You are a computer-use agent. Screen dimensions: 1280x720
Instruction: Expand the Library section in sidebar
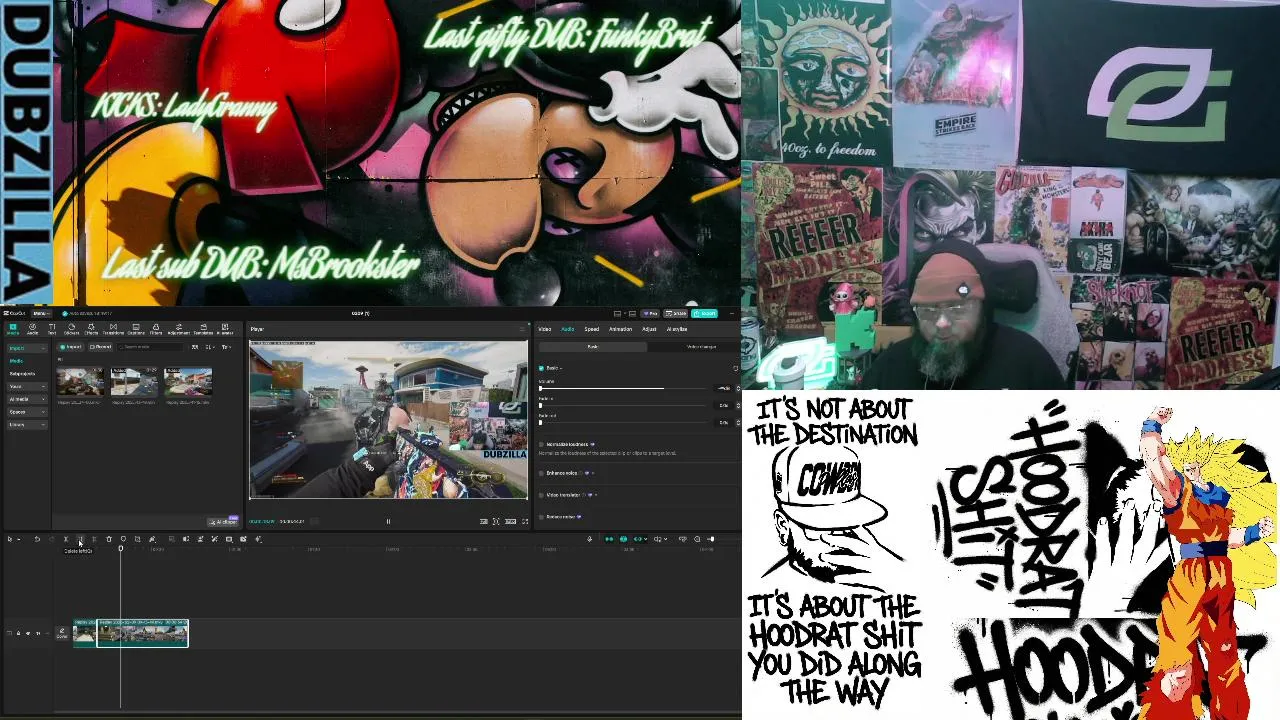[27, 424]
